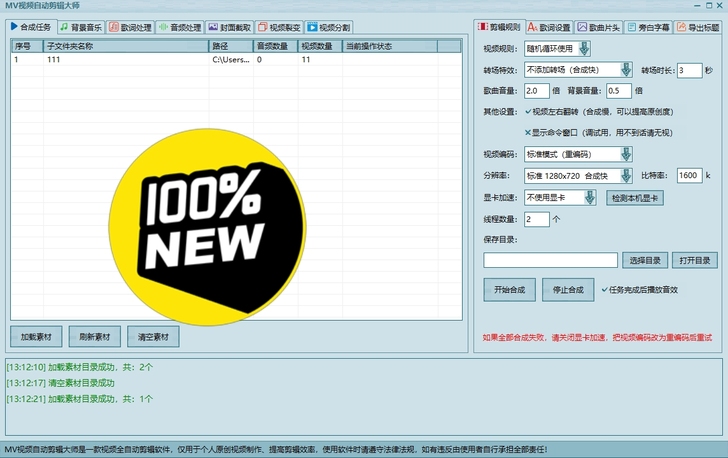Open the 转场特效 dropdown list
The width and height of the screenshot is (728, 458).
tap(626, 70)
